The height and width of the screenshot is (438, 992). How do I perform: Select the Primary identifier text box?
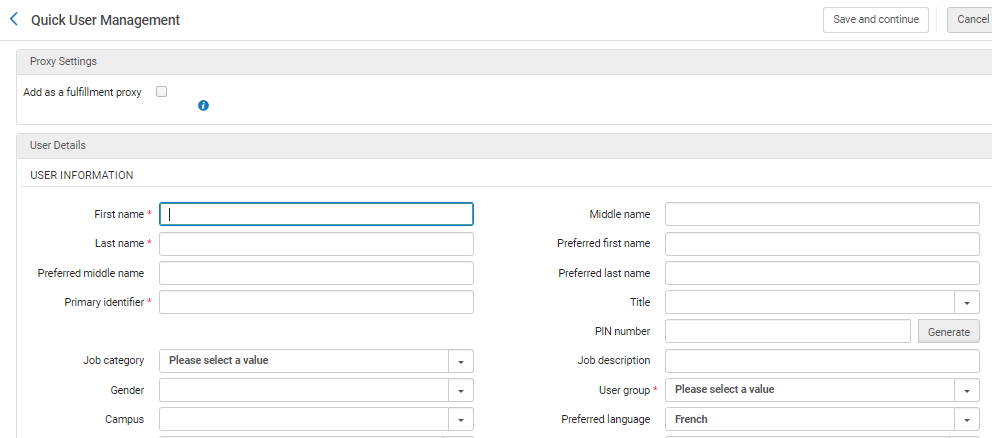click(x=316, y=302)
